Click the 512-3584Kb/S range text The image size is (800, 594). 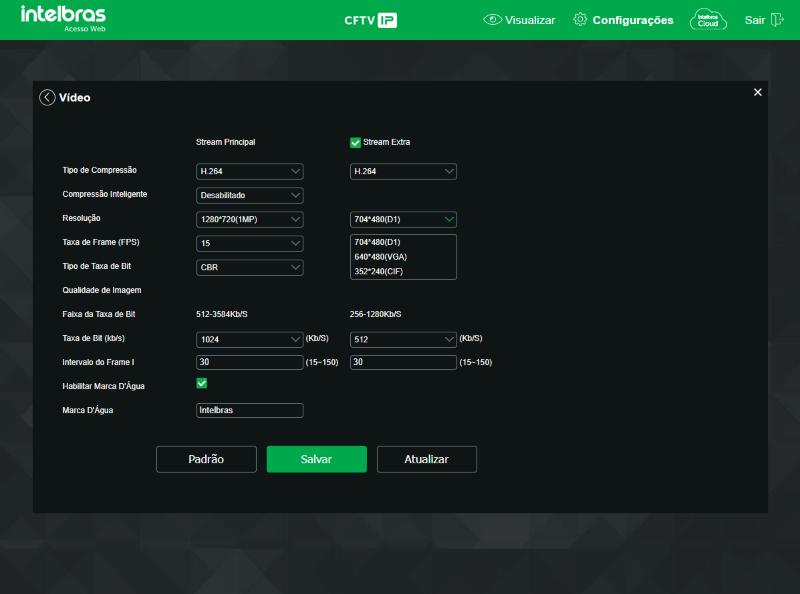point(221,314)
